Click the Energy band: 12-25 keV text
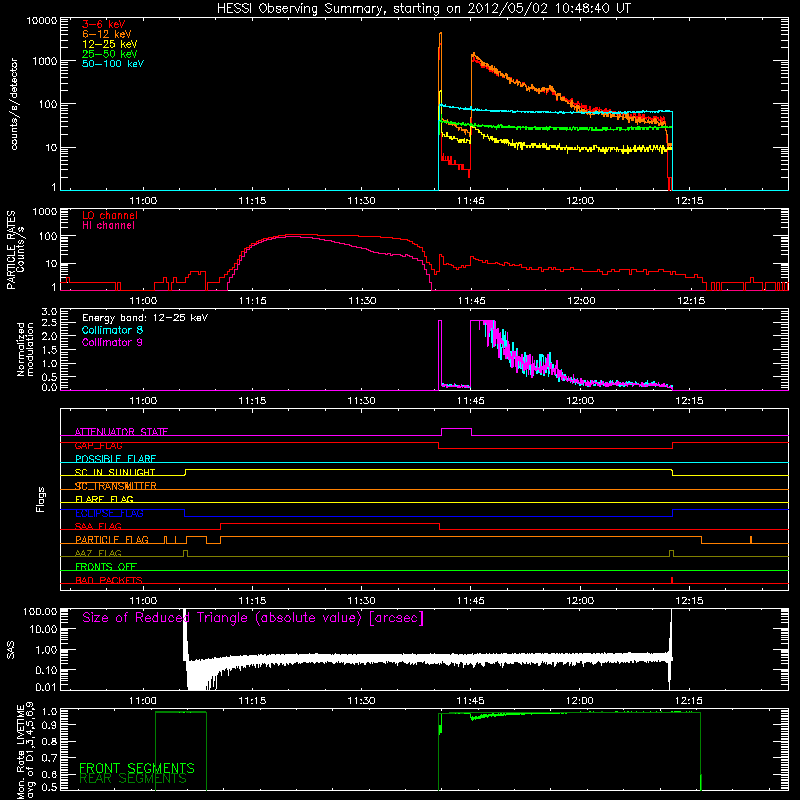The height and width of the screenshot is (800, 800). [145, 318]
